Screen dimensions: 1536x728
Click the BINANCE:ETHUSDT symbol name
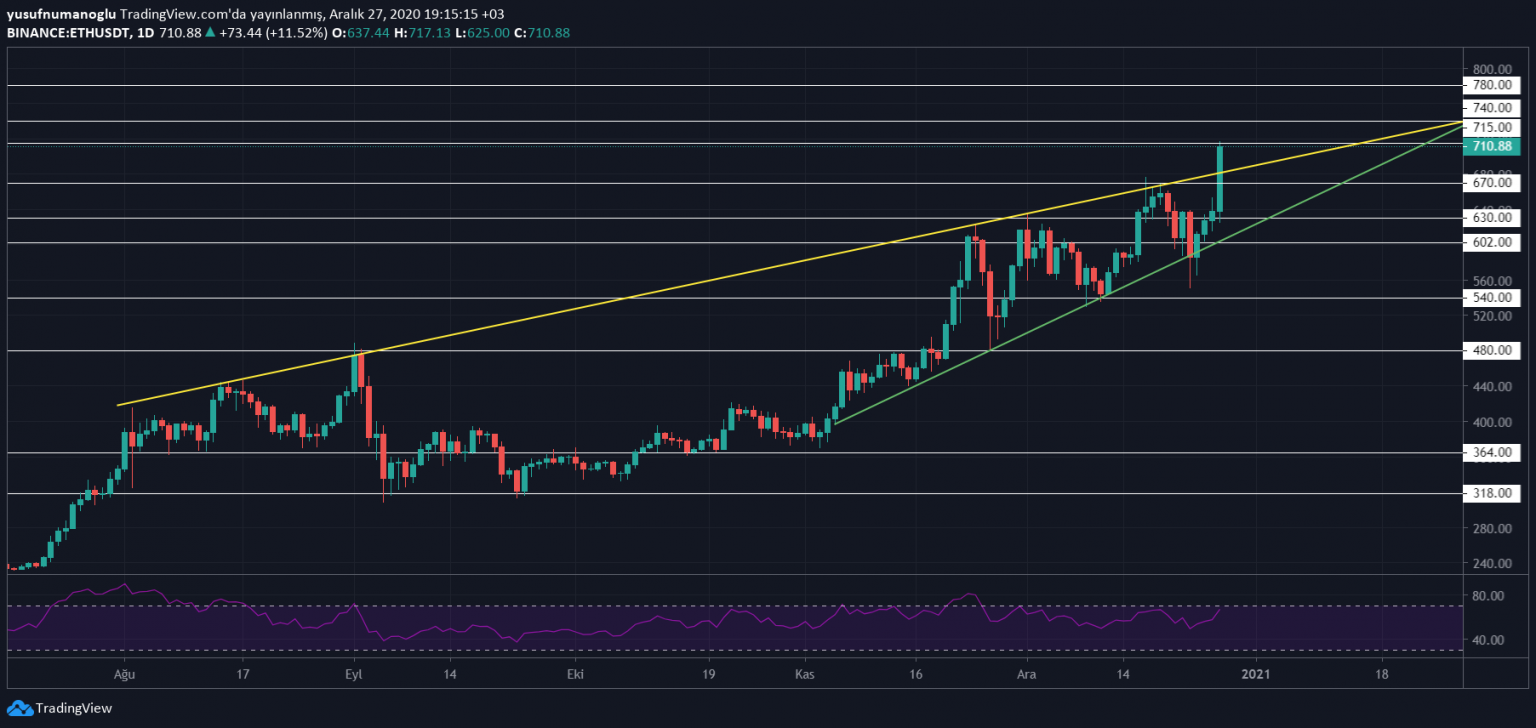tap(67, 33)
